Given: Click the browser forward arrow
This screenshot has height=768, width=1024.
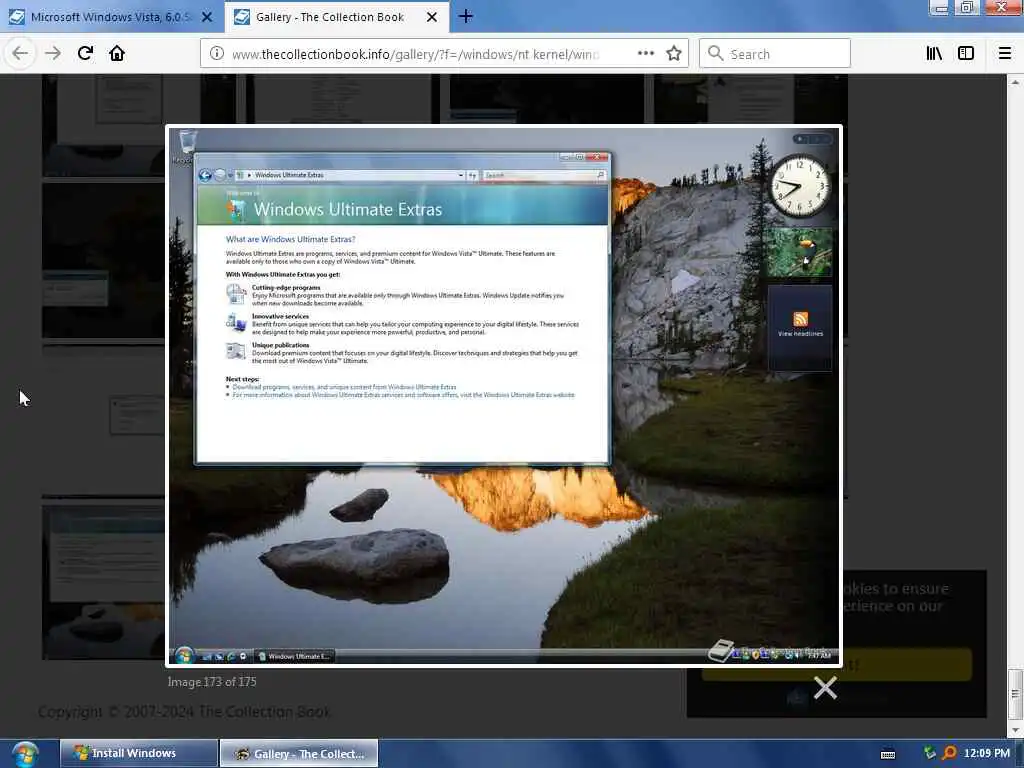Looking at the screenshot, I should click(x=53, y=53).
